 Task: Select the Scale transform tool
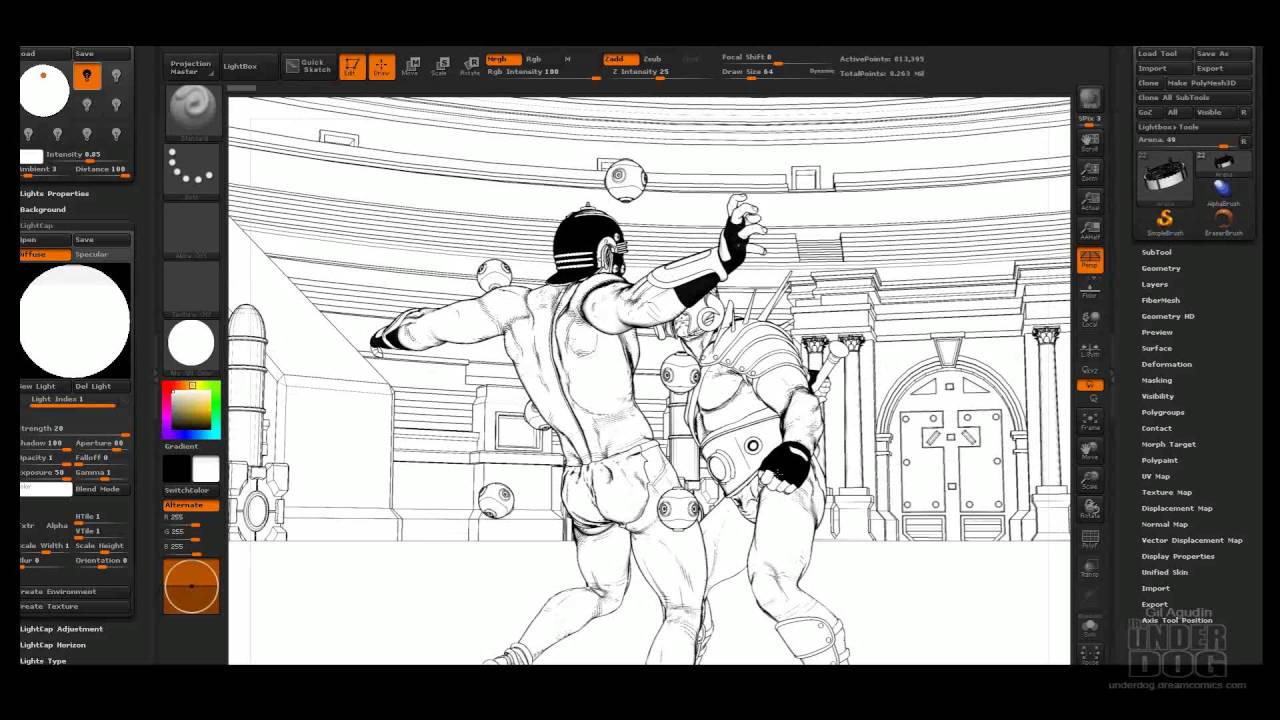click(440, 66)
